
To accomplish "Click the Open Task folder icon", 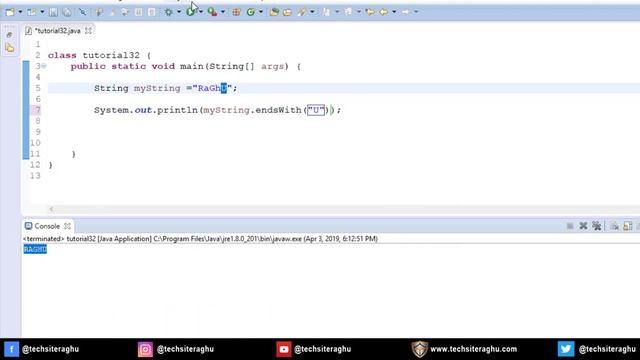I will 287,12.
